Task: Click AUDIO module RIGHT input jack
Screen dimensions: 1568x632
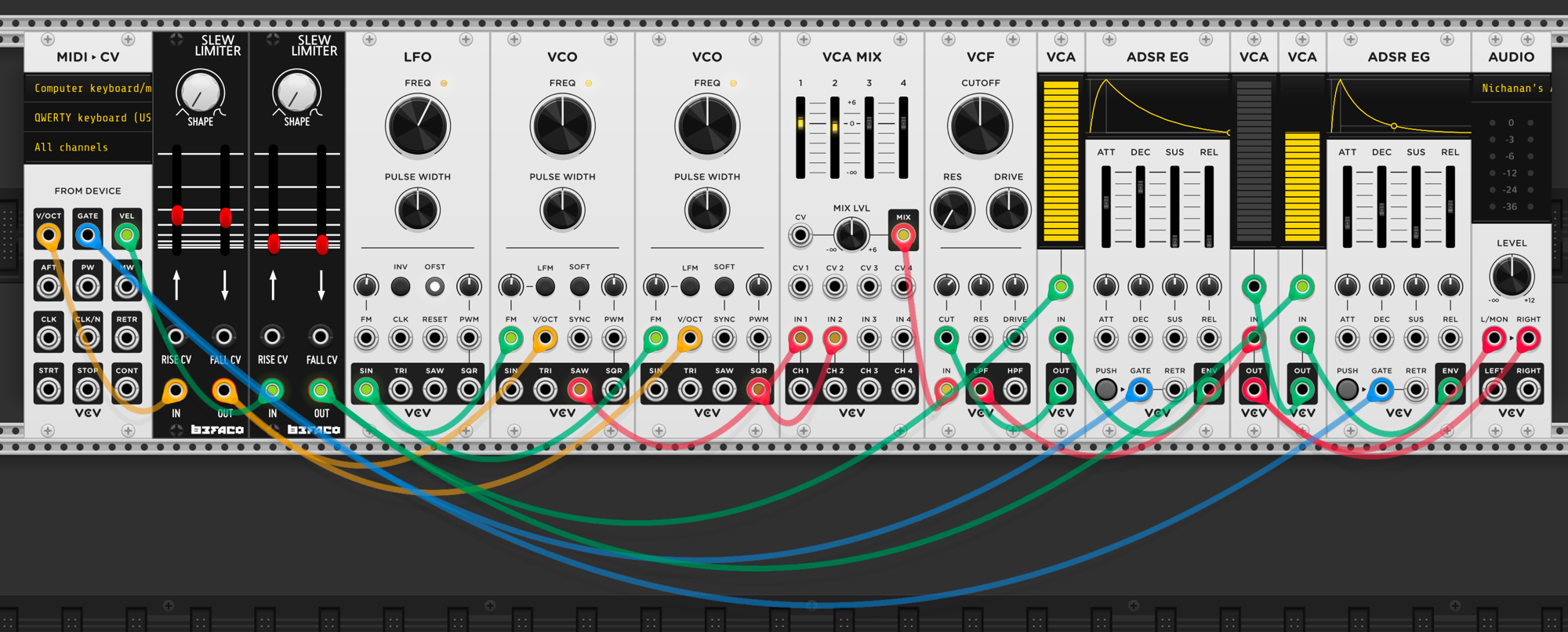Action: pos(1528,338)
